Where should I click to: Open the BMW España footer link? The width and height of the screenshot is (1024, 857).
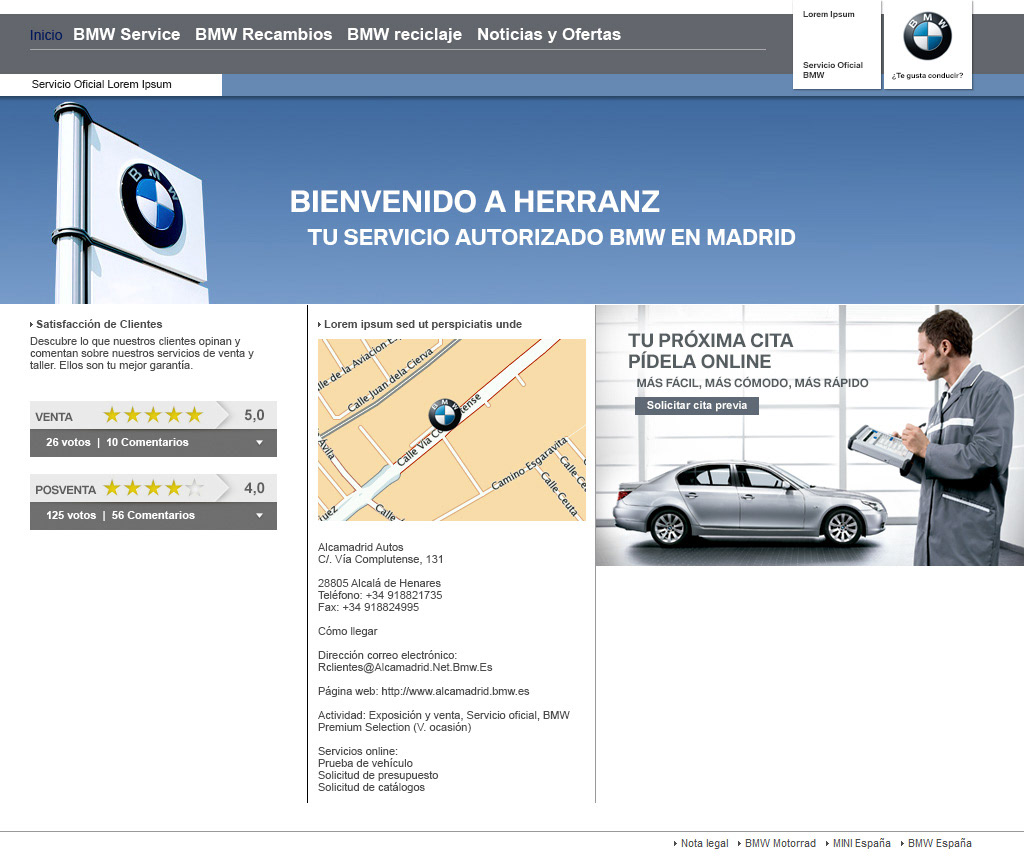tap(940, 843)
